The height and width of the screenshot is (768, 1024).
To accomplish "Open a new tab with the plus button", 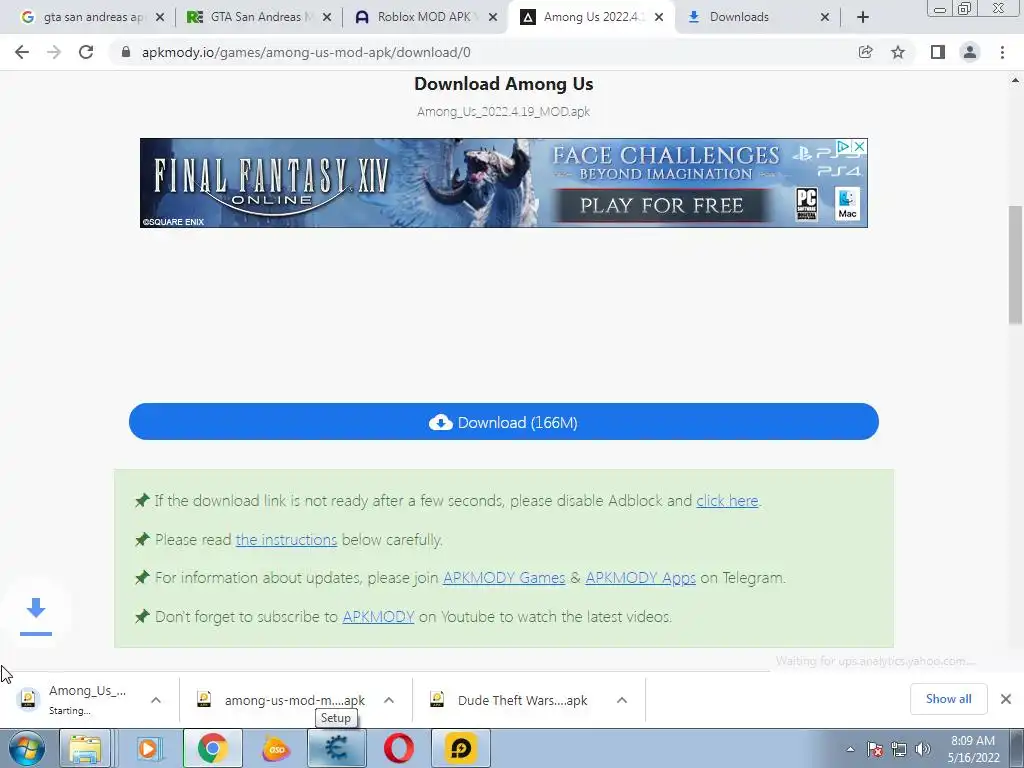I will pyautogui.click(x=863, y=17).
